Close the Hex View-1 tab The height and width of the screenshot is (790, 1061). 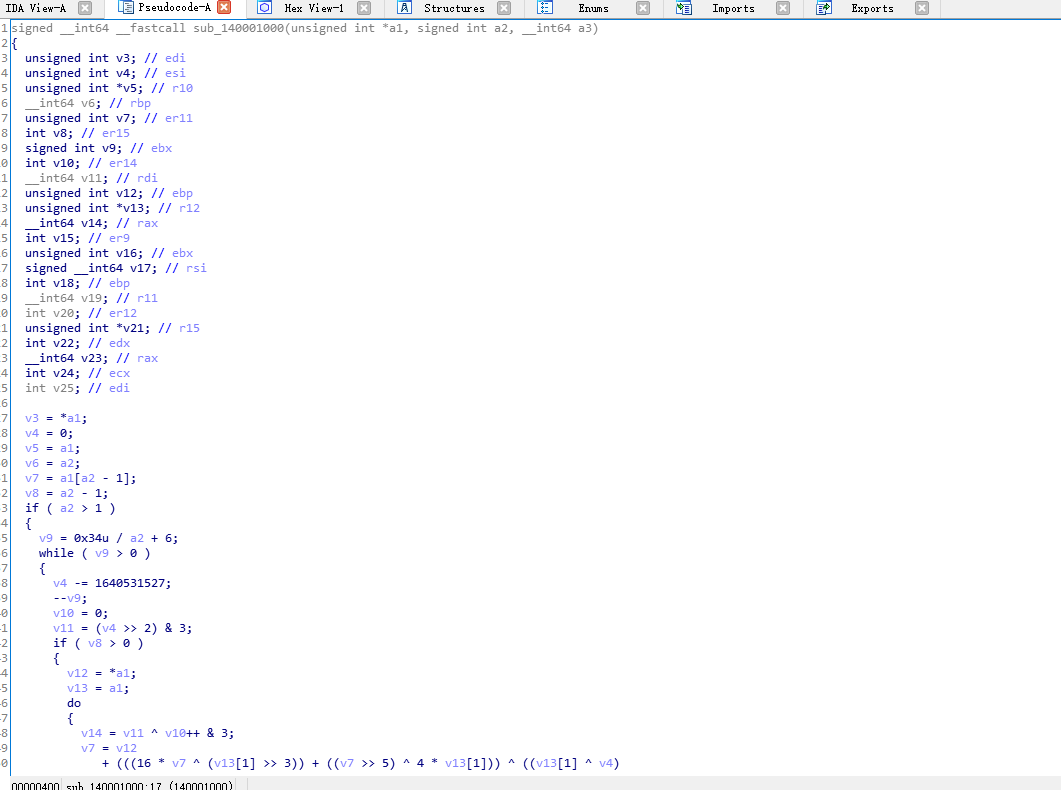pos(364,8)
